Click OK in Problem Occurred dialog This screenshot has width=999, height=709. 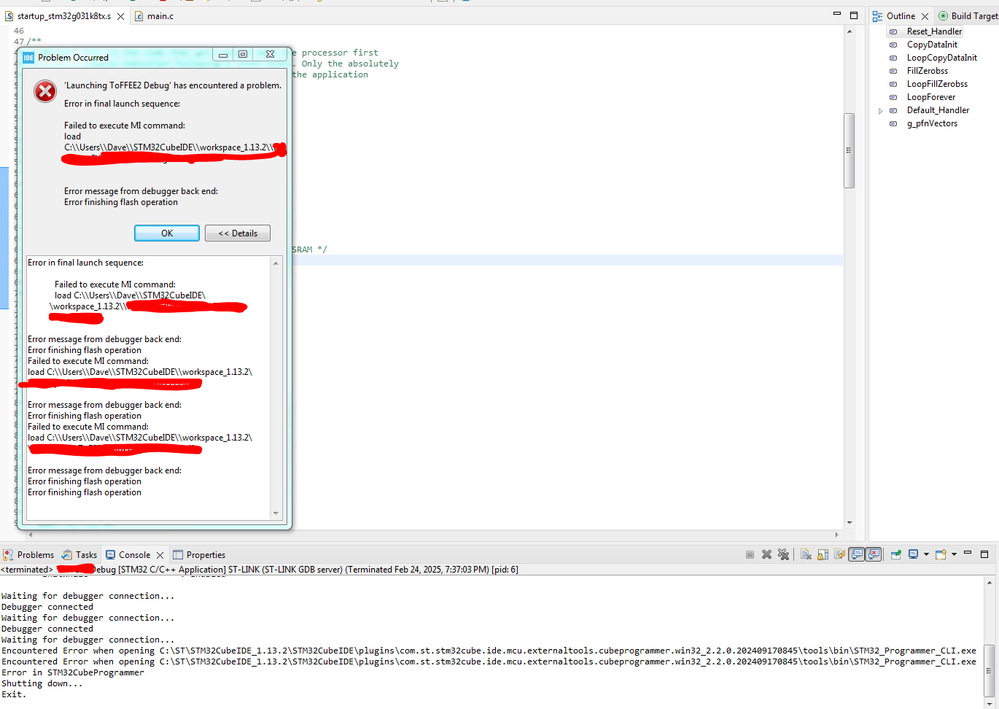point(167,233)
